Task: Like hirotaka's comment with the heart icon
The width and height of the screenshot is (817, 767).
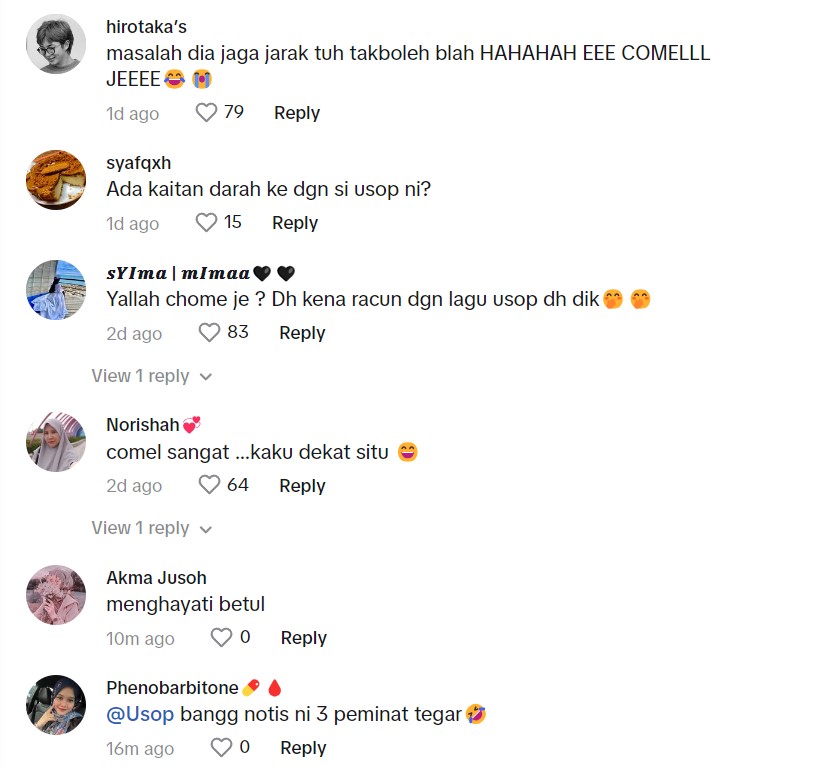Action: tap(206, 113)
